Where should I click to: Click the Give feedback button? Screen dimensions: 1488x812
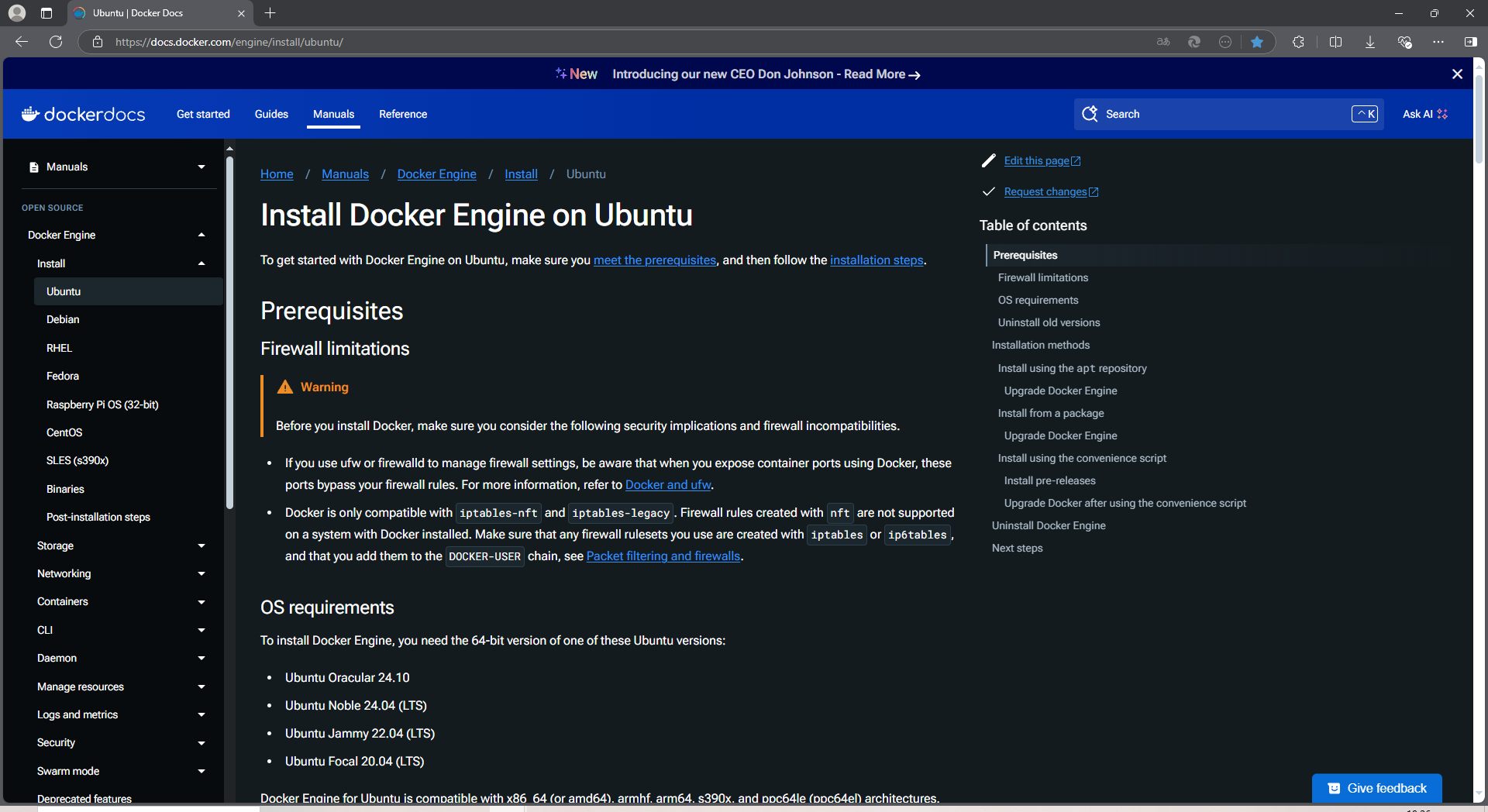[x=1377, y=788]
